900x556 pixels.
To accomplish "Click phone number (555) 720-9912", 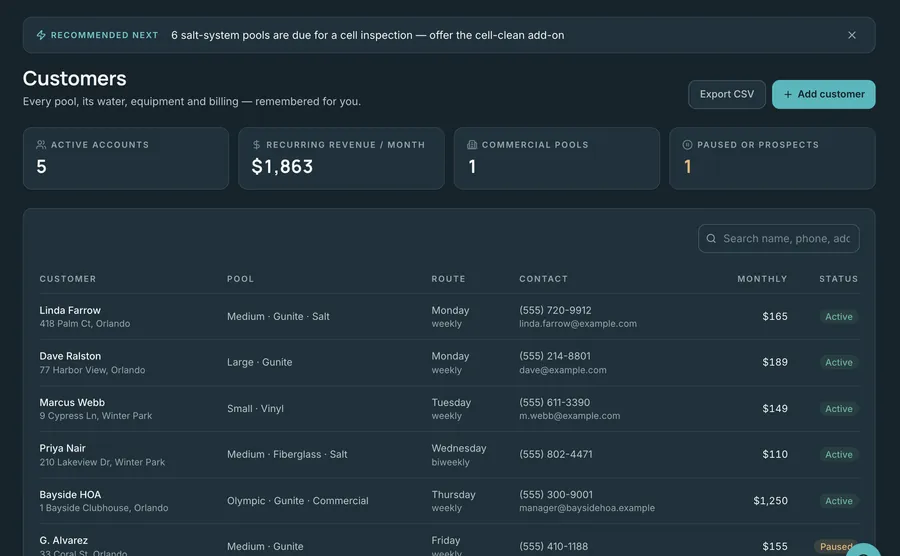I will point(555,310).
